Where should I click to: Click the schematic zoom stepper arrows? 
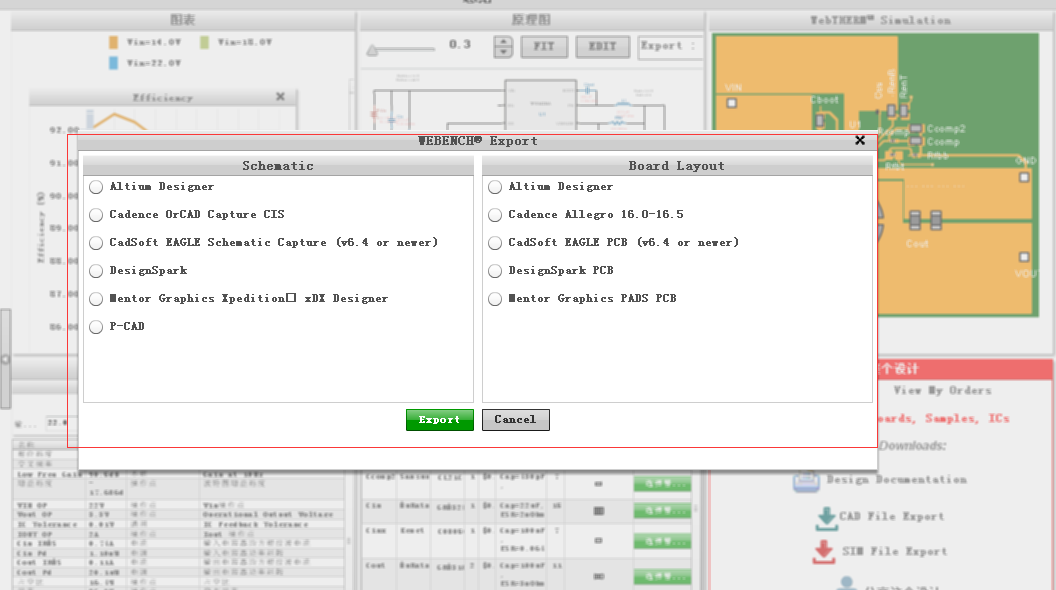(504, 46)
